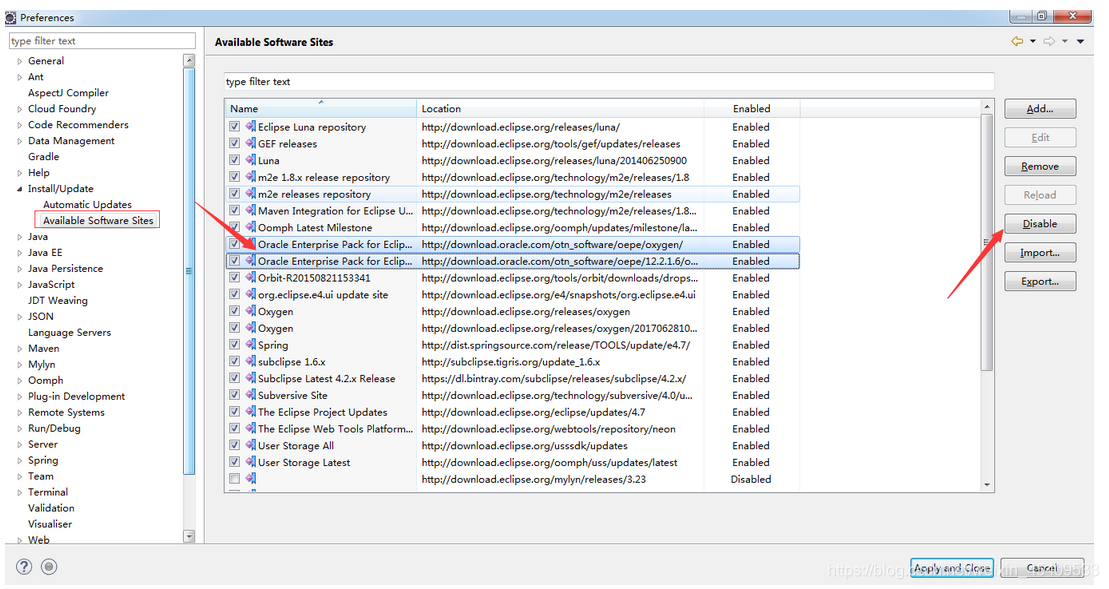The width and height of the screenshot is (1109, 589).
Task: Expand the General tree node
Action: 20,61
